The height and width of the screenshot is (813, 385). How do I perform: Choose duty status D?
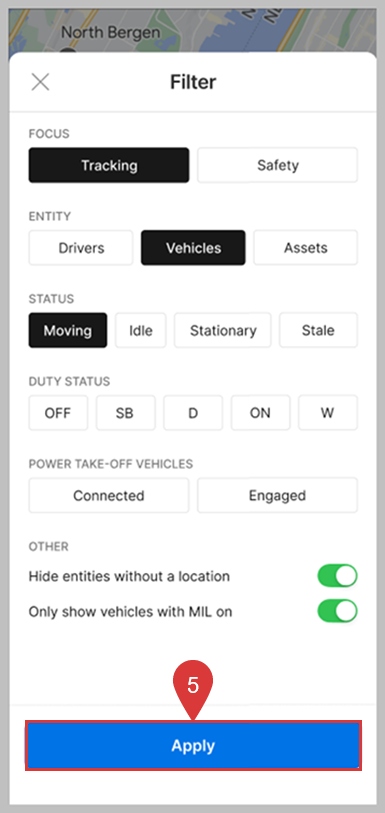(x=193, y=413)
